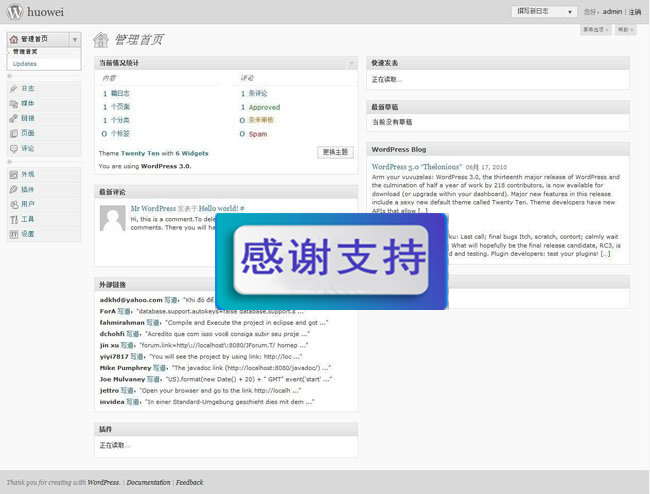The width and height of the screenshot is (650, 494).
Task: Click the users icon beside 用户
Action: (x=14, y=204)
